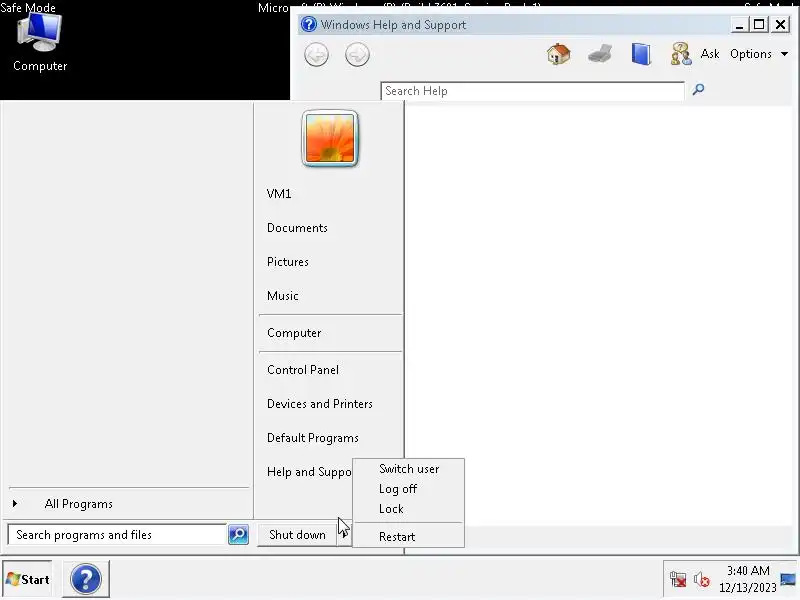Minimize the Windows Help and Support window
This screenshot has width=800, height=600.
[739, 24]
